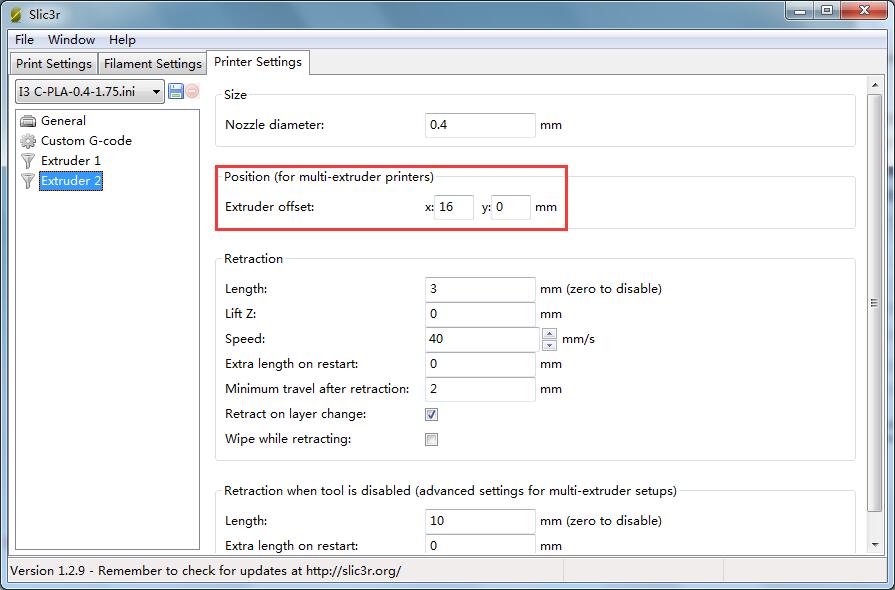
Task: Click the Lift Z input field
Action: (480, 314)
